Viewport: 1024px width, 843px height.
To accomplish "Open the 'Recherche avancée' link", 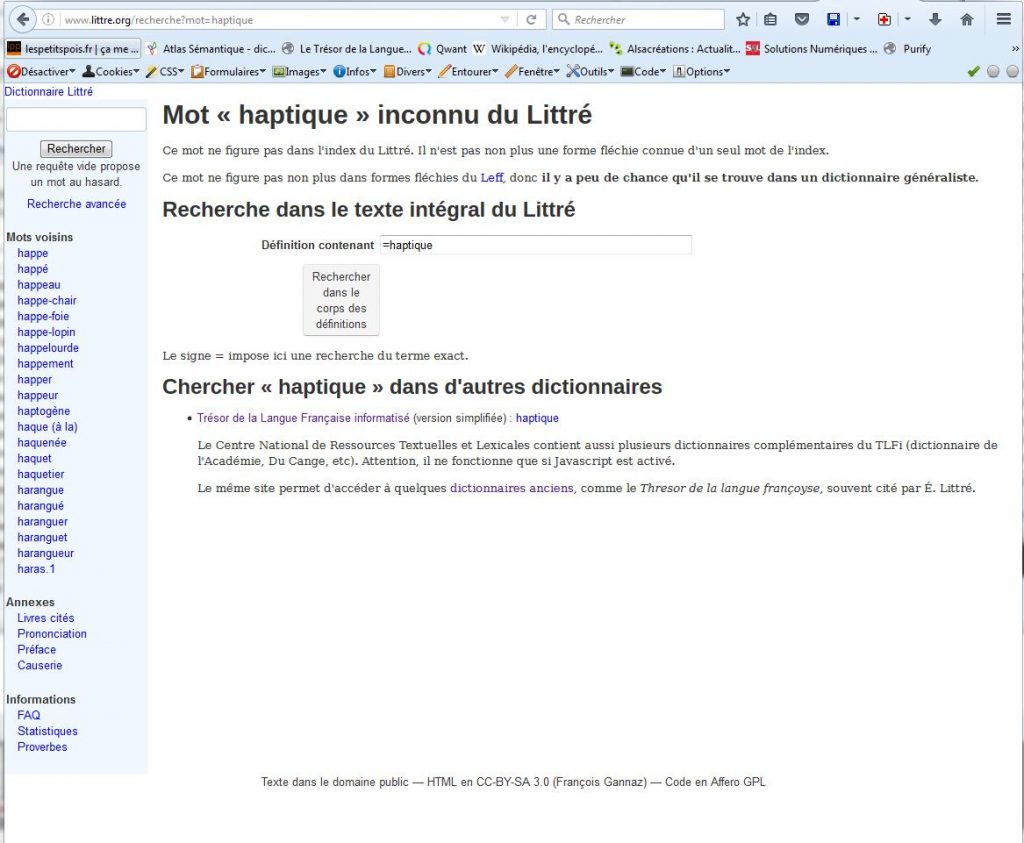I will tap(77, 204).
